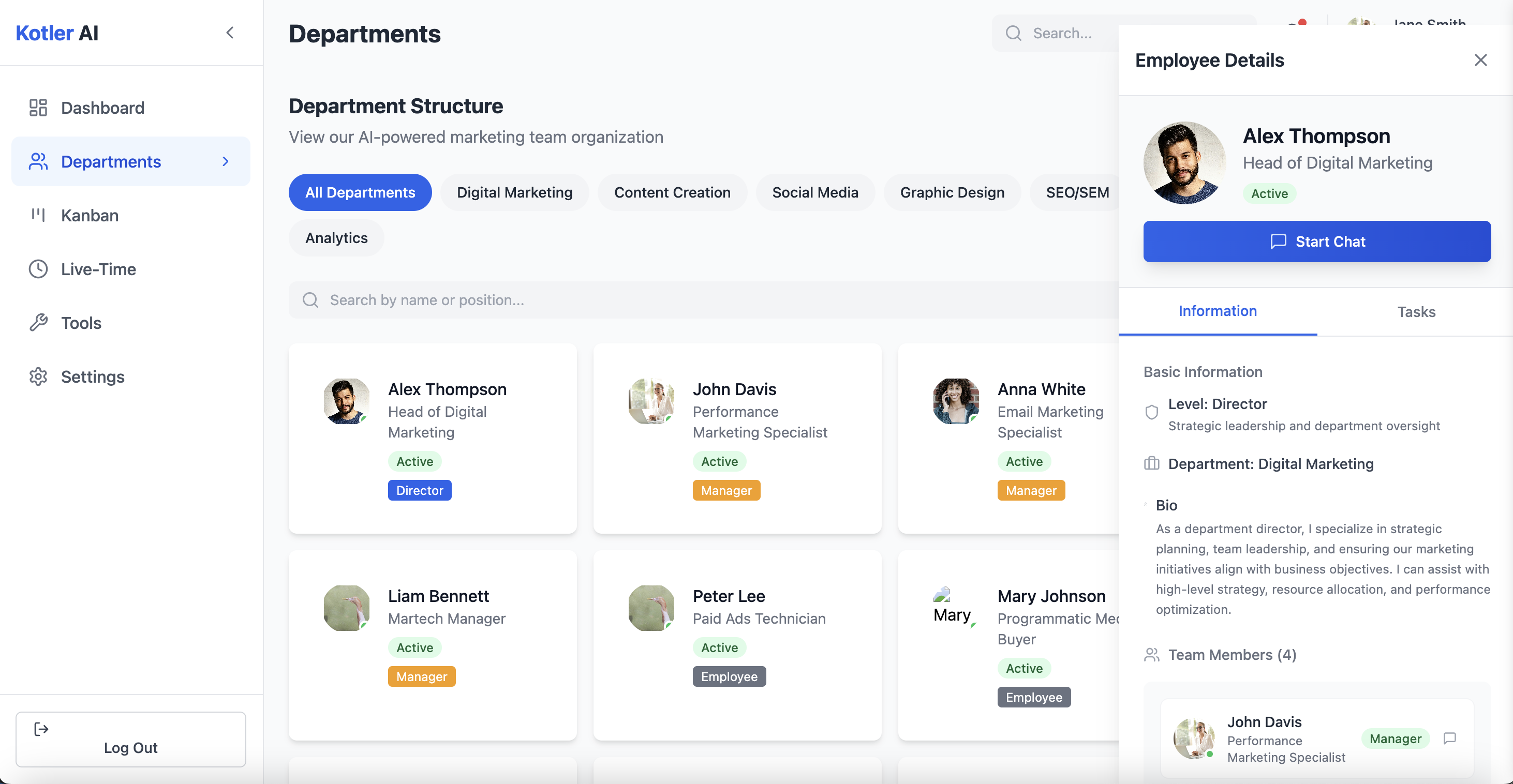1513x784 pixels.
Task: Select the All Departments filter
Action: [360, 192]
